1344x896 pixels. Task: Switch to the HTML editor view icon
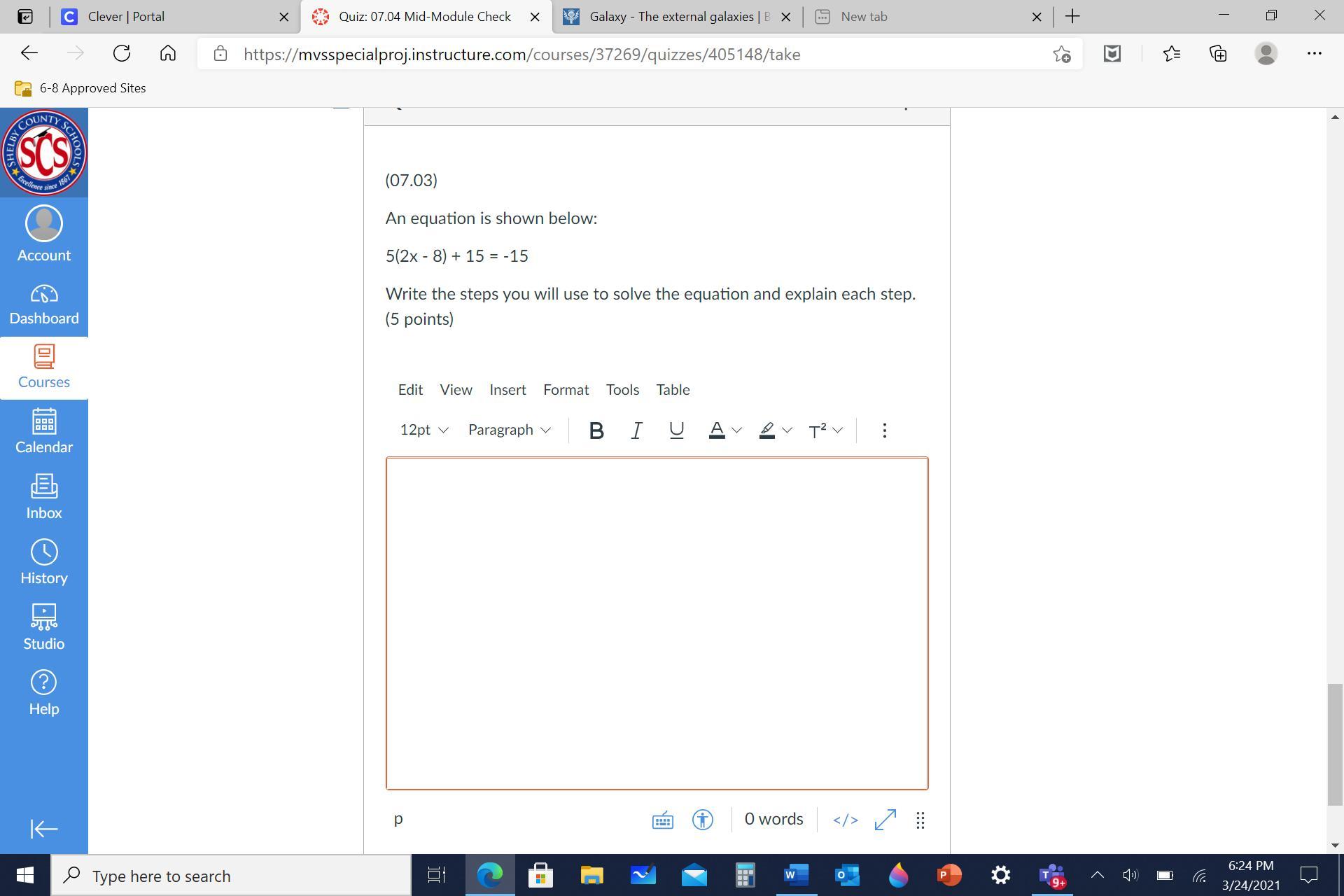[845, 820]
